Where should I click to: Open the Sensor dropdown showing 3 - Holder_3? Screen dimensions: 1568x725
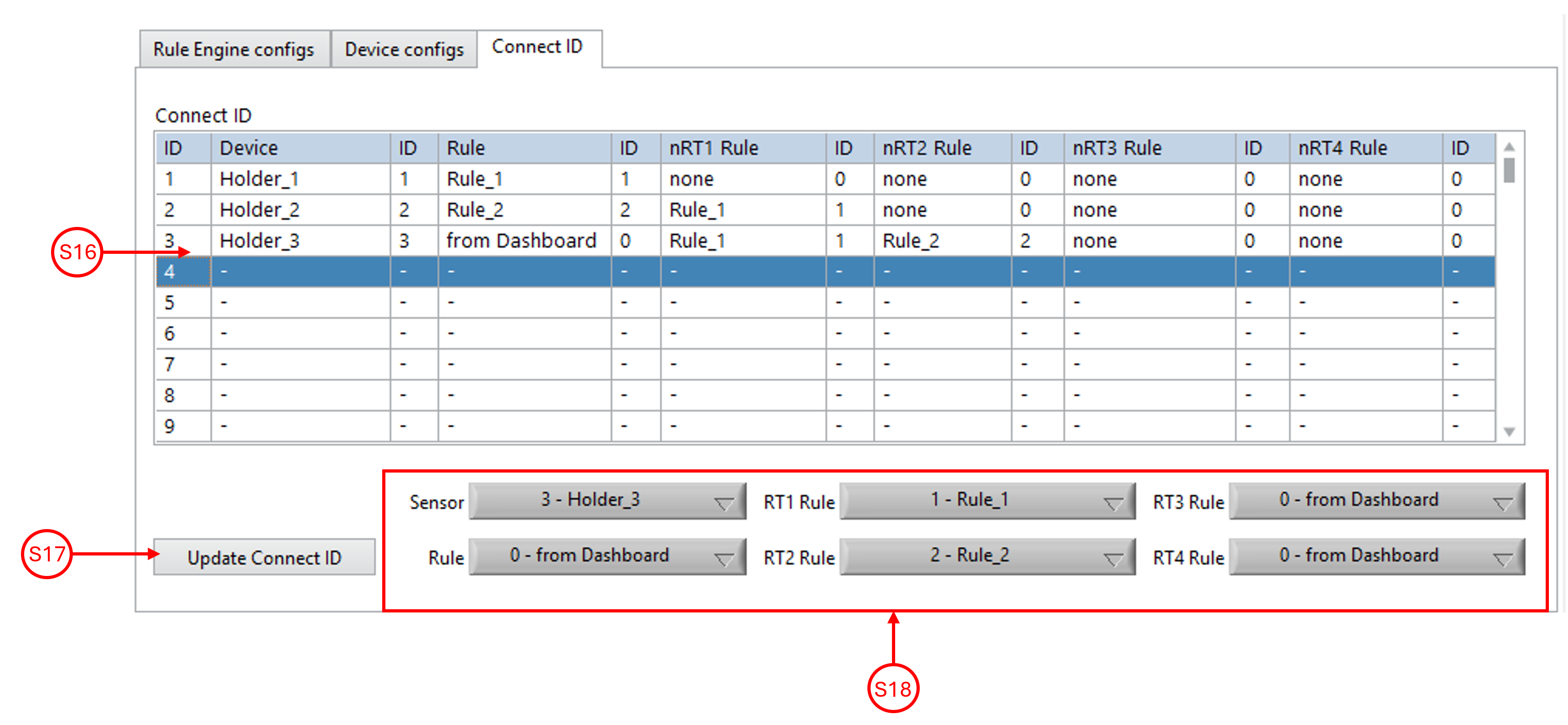[x=606, y=500]
